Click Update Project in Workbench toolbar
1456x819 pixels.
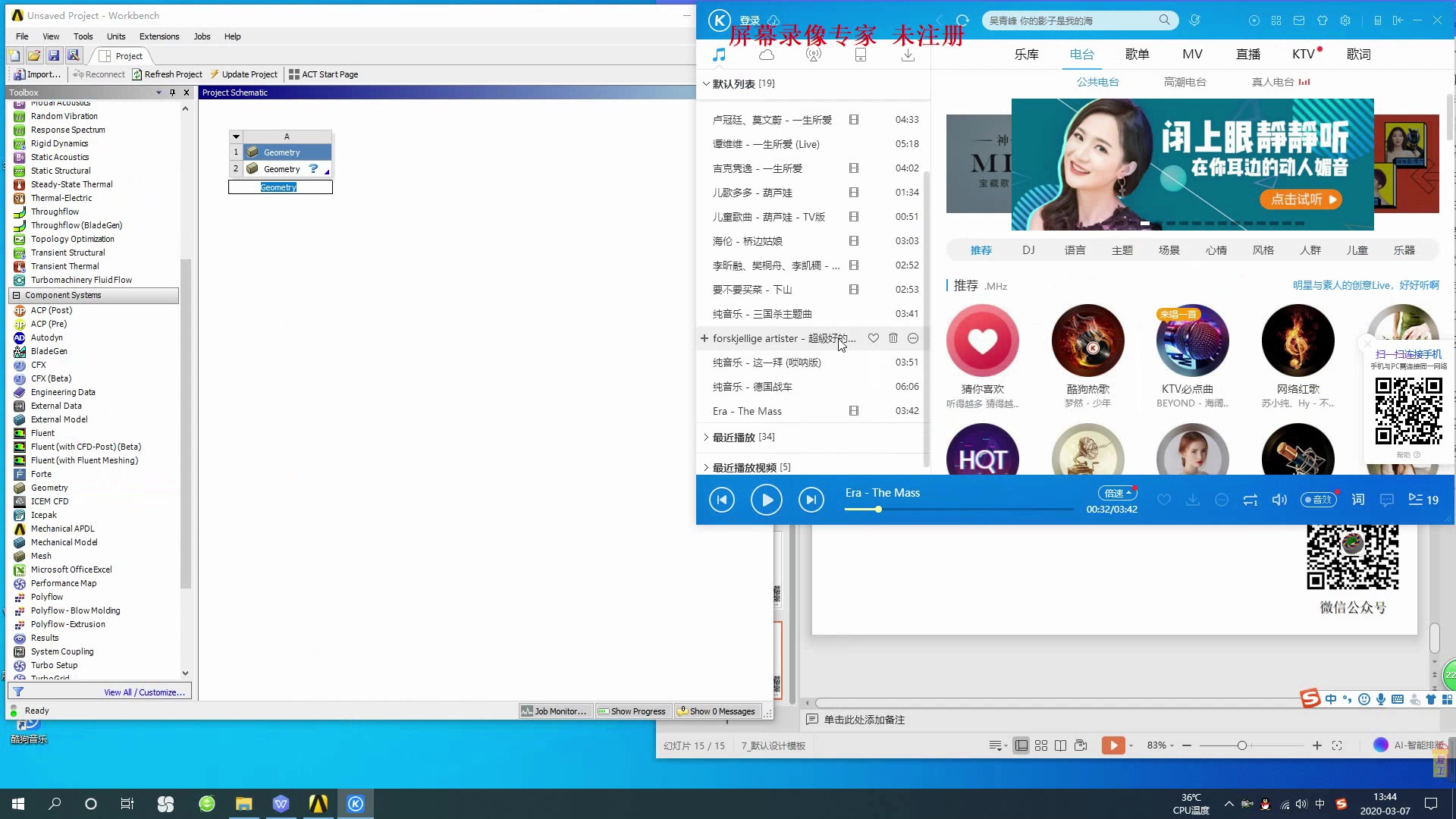(243, 74)
